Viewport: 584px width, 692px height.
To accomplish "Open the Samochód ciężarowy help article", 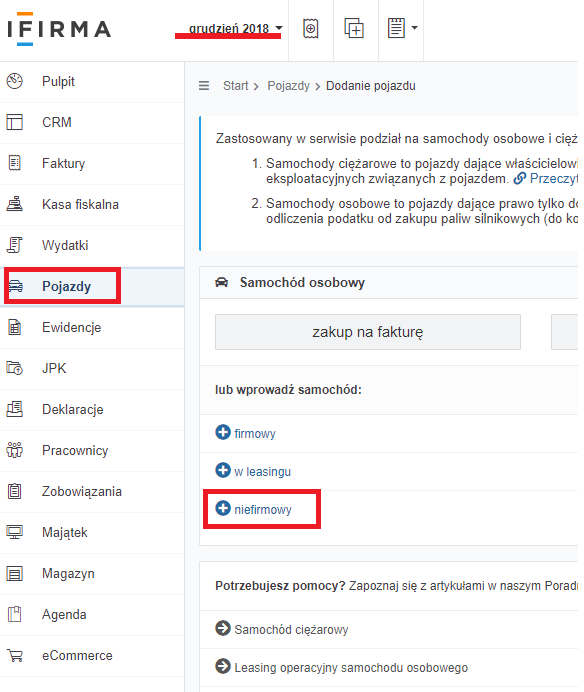I will (282, 629).
